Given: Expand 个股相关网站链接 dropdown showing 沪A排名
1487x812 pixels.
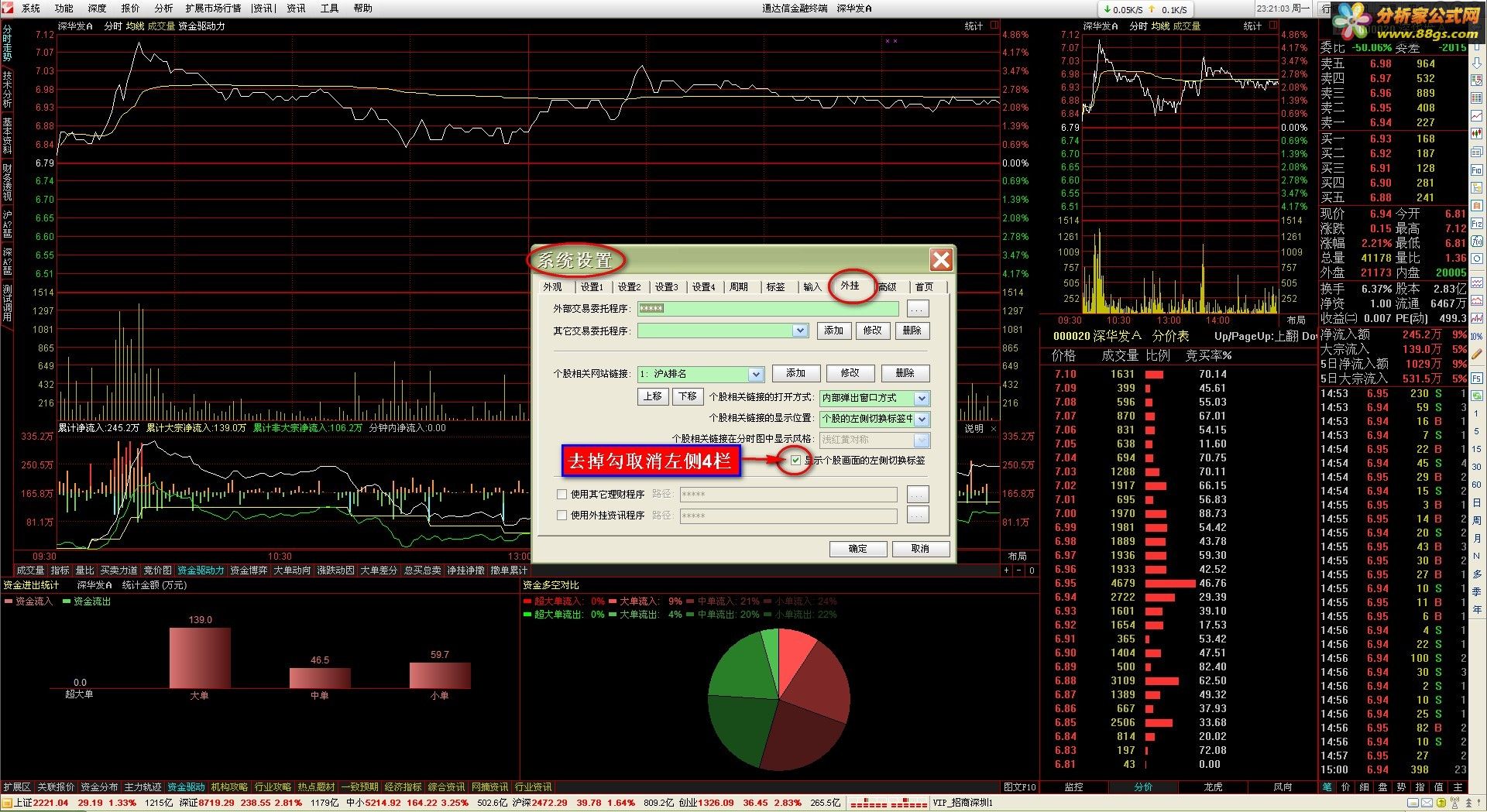Looking at the screenshot, I should tap(756, 374).
